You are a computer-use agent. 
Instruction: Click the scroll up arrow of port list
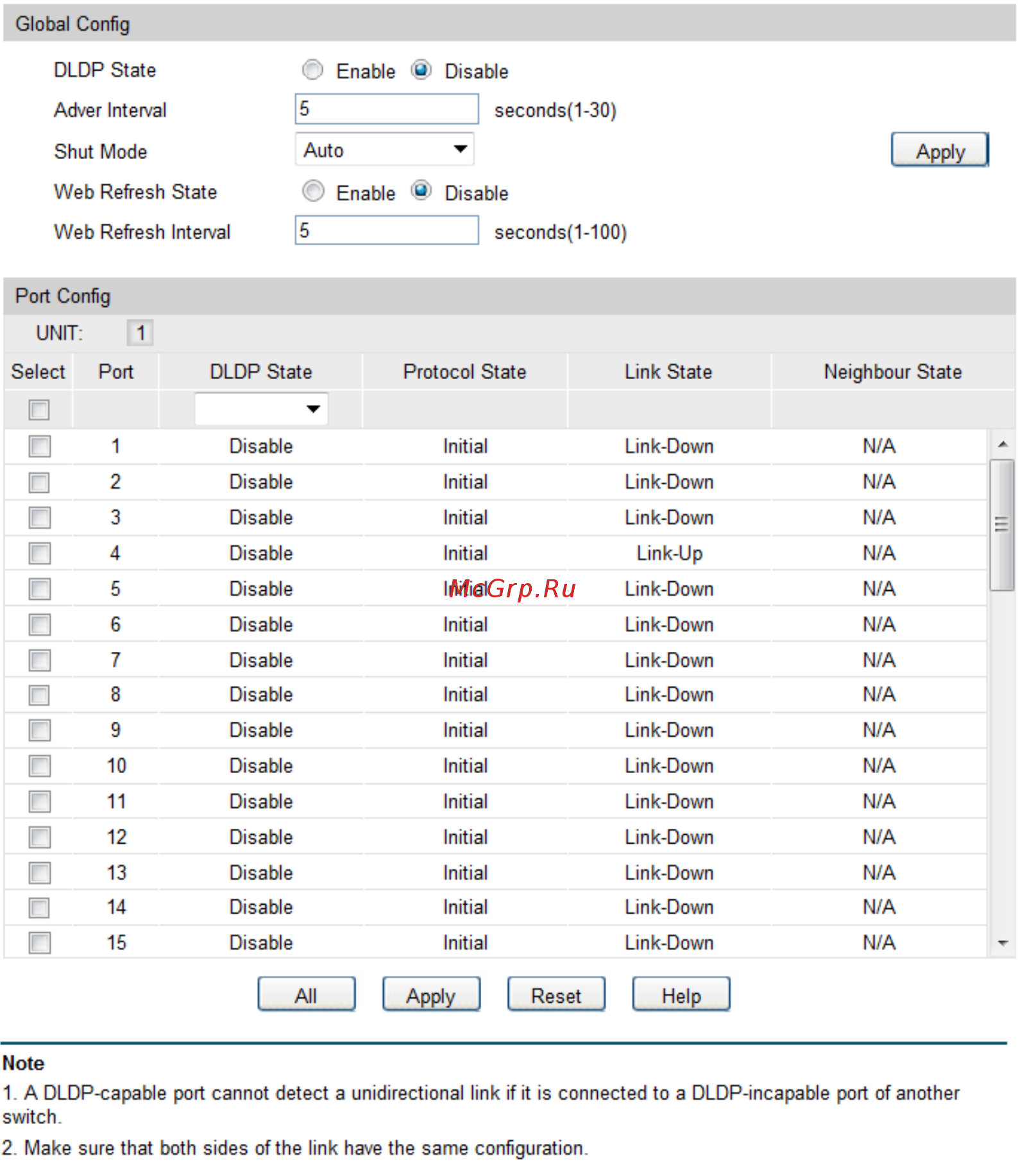pos(1003,444)
